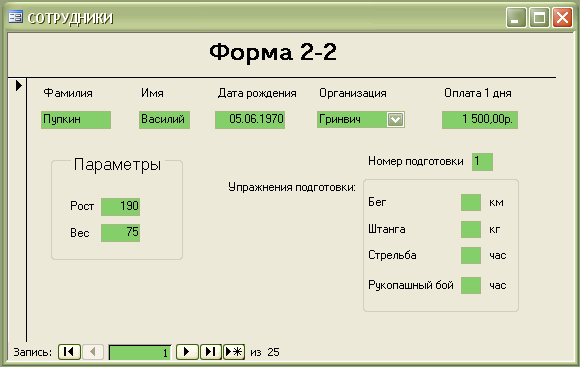Advance to the next record

tap(187, 351)
